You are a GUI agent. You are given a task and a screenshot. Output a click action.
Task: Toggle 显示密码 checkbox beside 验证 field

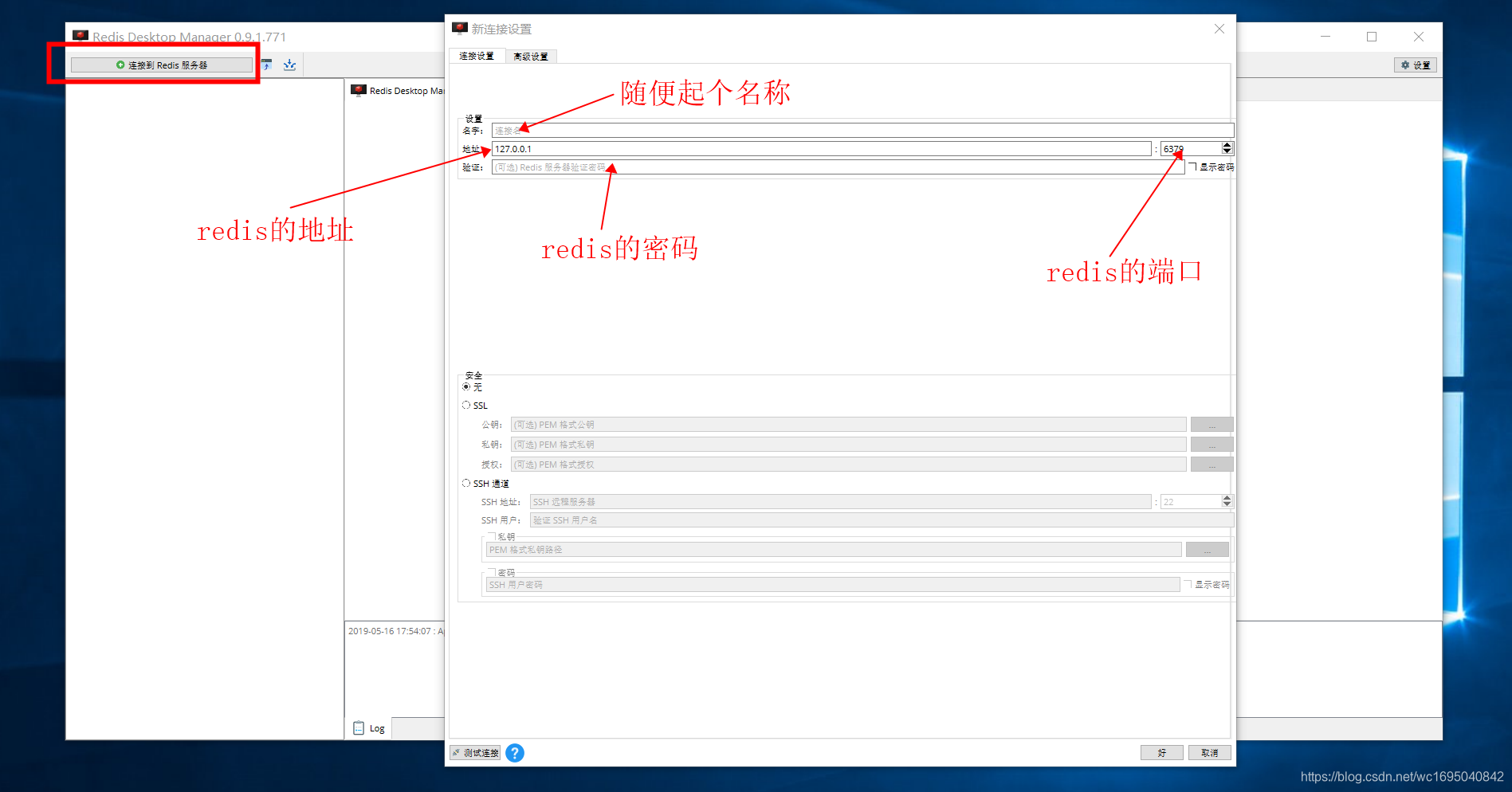(x=1193, y=167)
